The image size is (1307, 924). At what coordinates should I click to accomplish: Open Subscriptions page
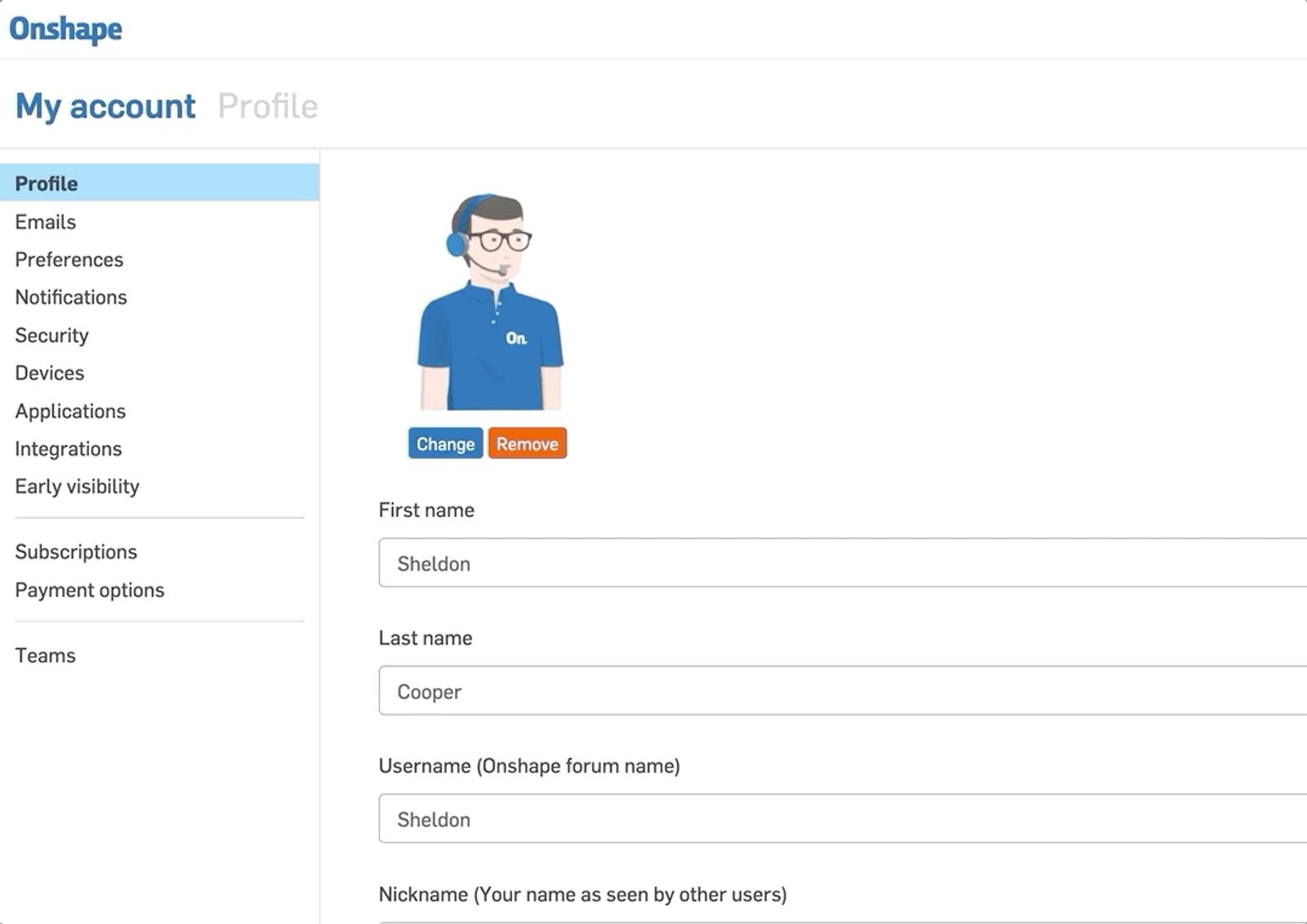coord(76,551)
